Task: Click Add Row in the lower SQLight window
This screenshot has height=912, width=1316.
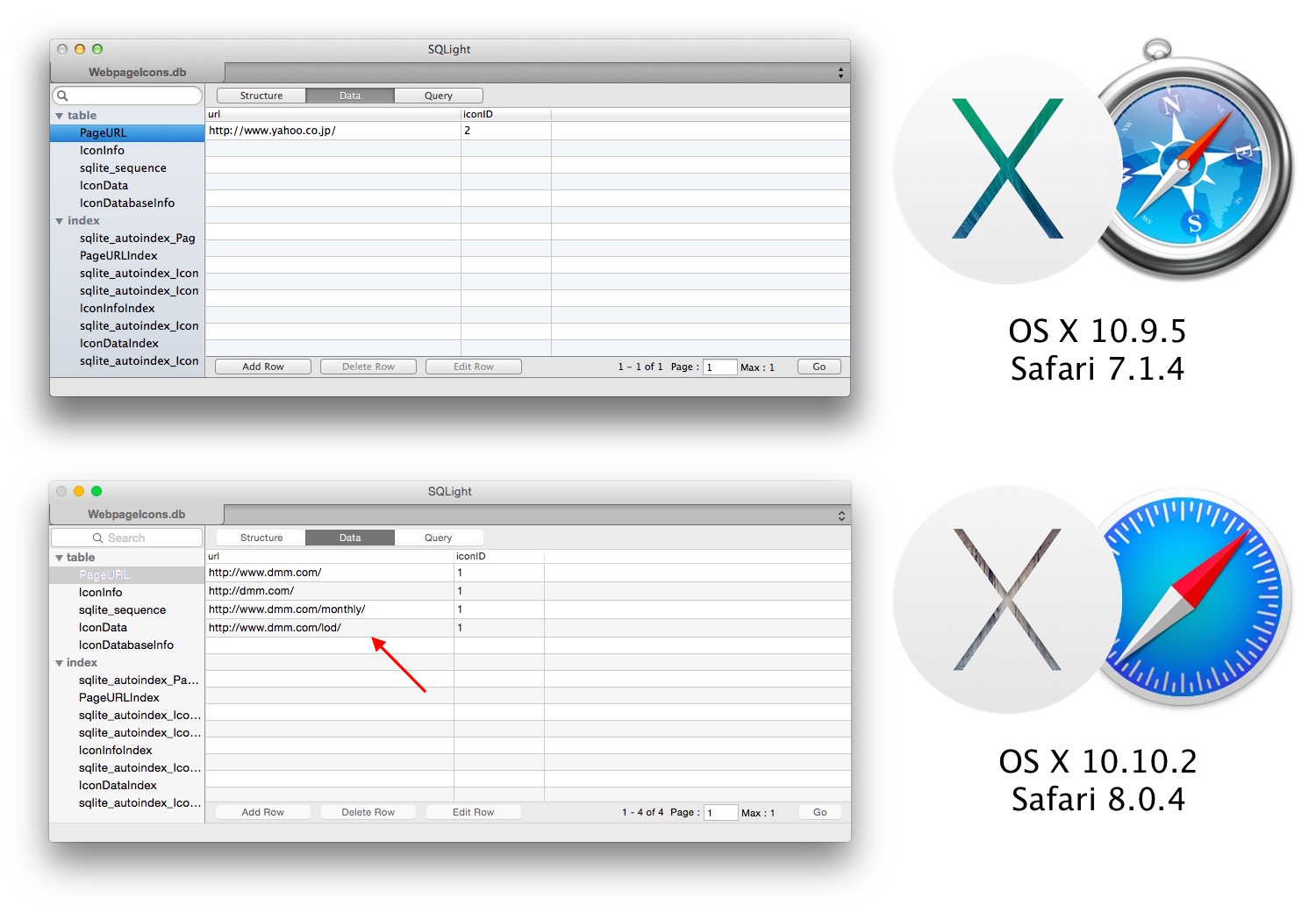Action: coord(263,812)
